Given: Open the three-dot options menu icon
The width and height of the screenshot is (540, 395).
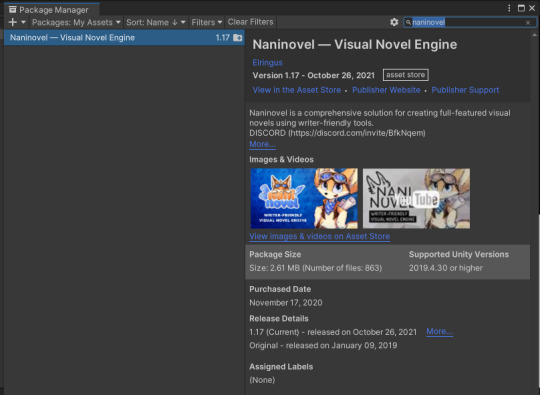Looking at the screenshot, I should coord(509,8).
